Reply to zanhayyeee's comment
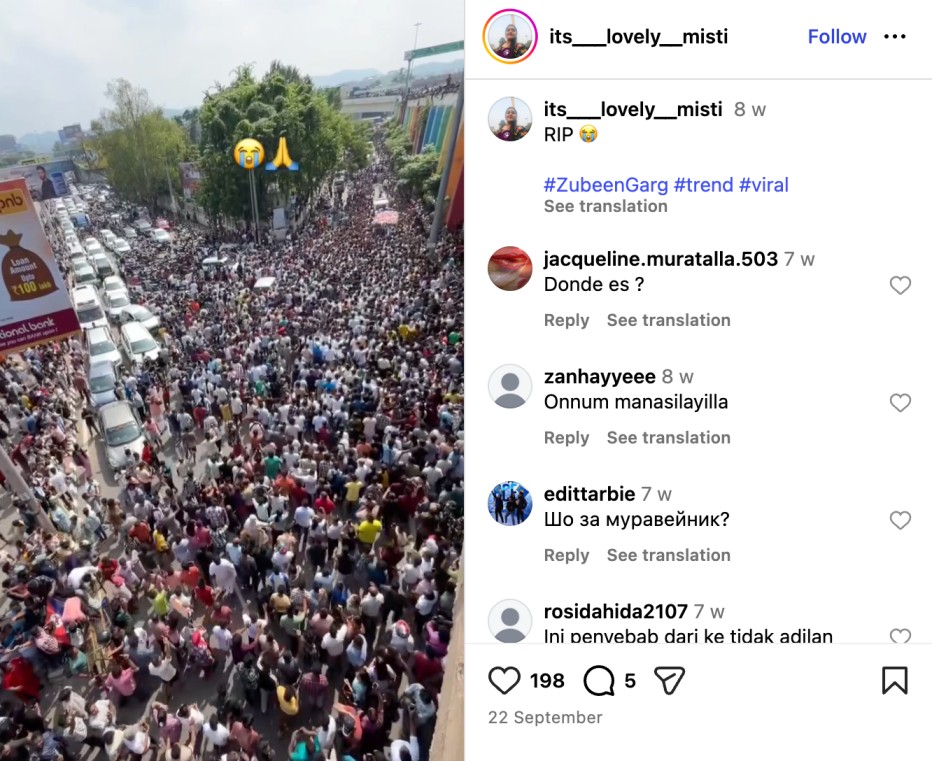Viewport: 932px width, 761px height. [566, 438]
